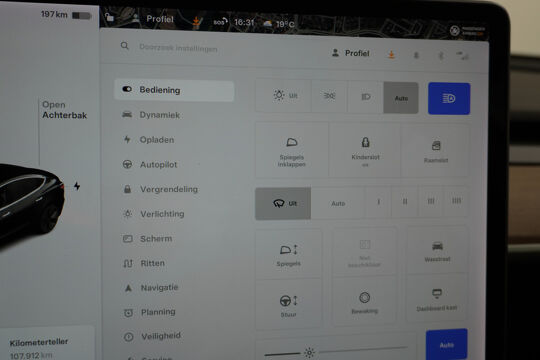Set exterior lights to Auto
The height and width of the screenshot is (360, 540).
click(401, 98)
